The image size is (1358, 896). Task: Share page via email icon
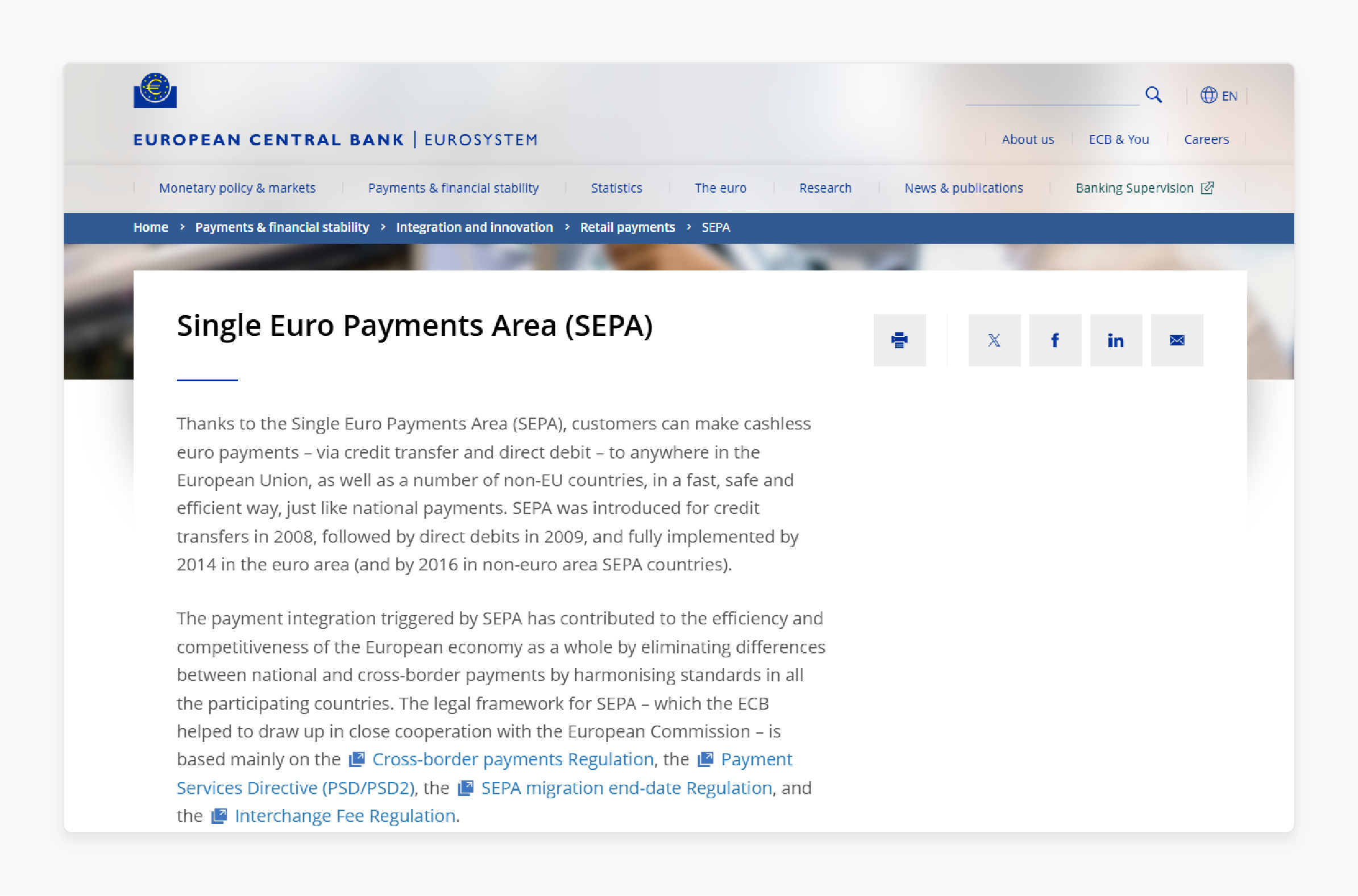pyautogui.click(x=1177, y=340)
